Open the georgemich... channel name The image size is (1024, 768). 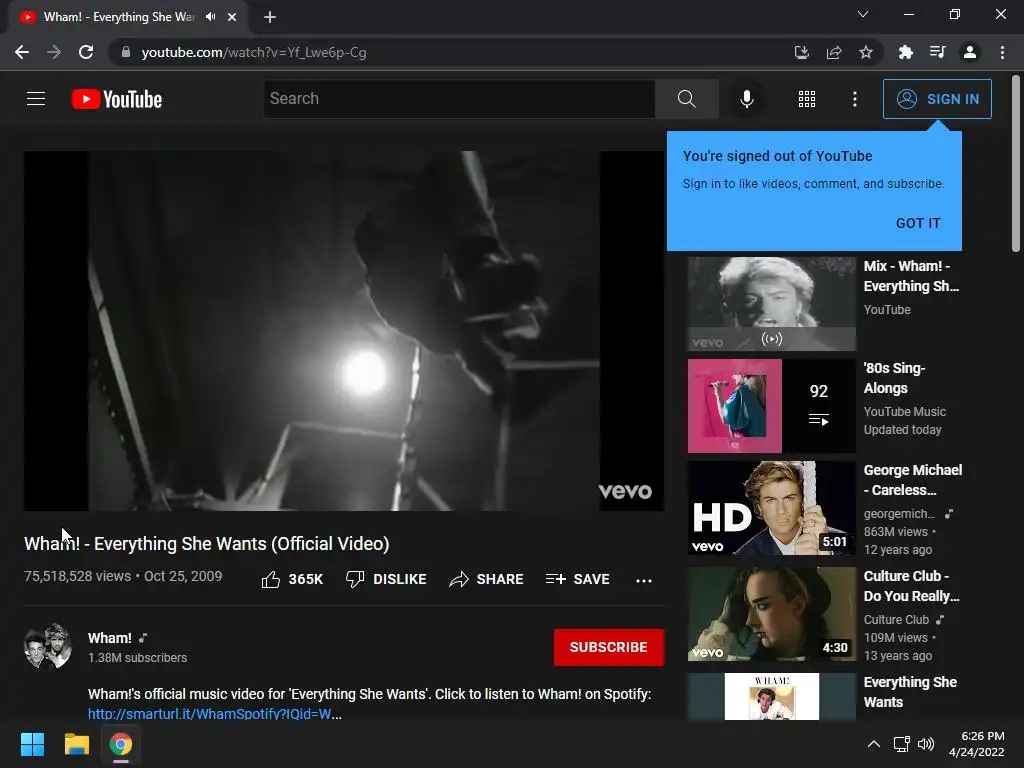899,514
